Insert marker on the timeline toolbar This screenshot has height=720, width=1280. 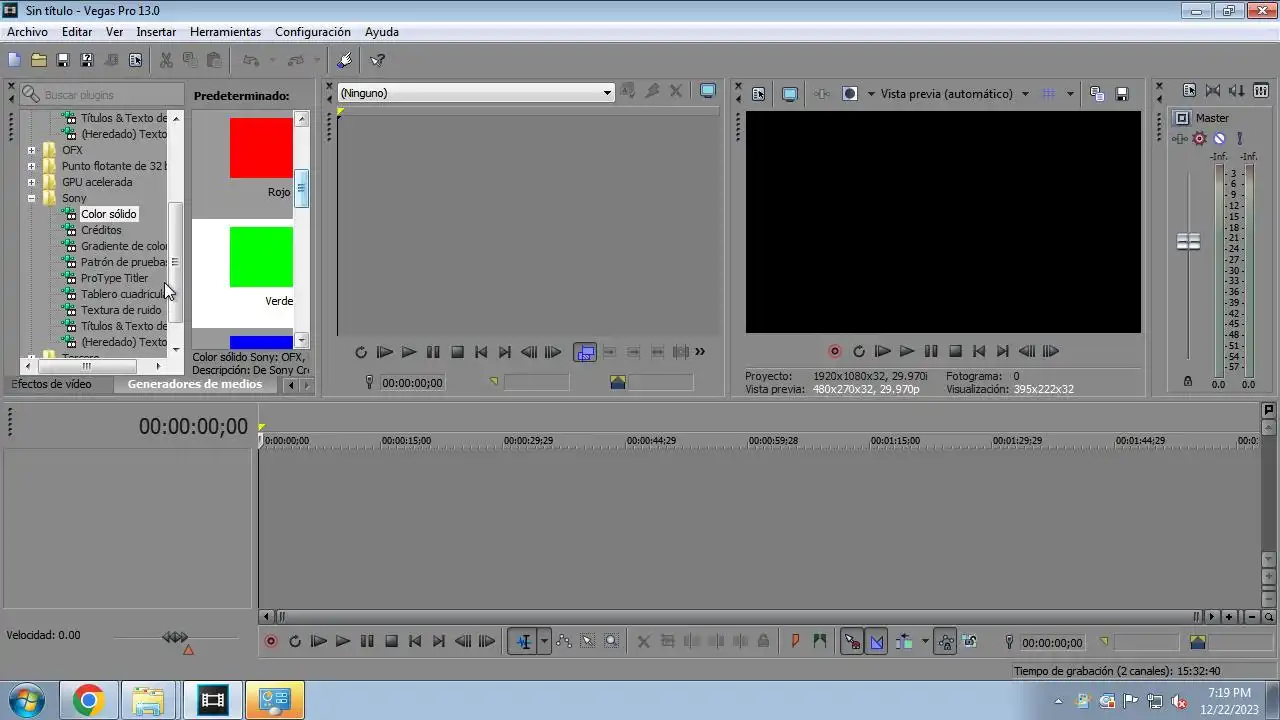(796, 642)
